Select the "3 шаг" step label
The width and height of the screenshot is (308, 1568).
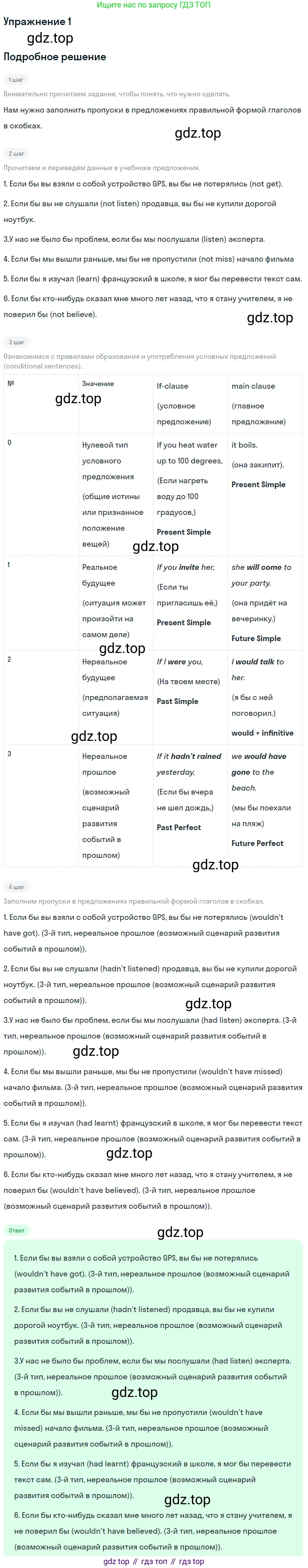(x=16, y=342)
